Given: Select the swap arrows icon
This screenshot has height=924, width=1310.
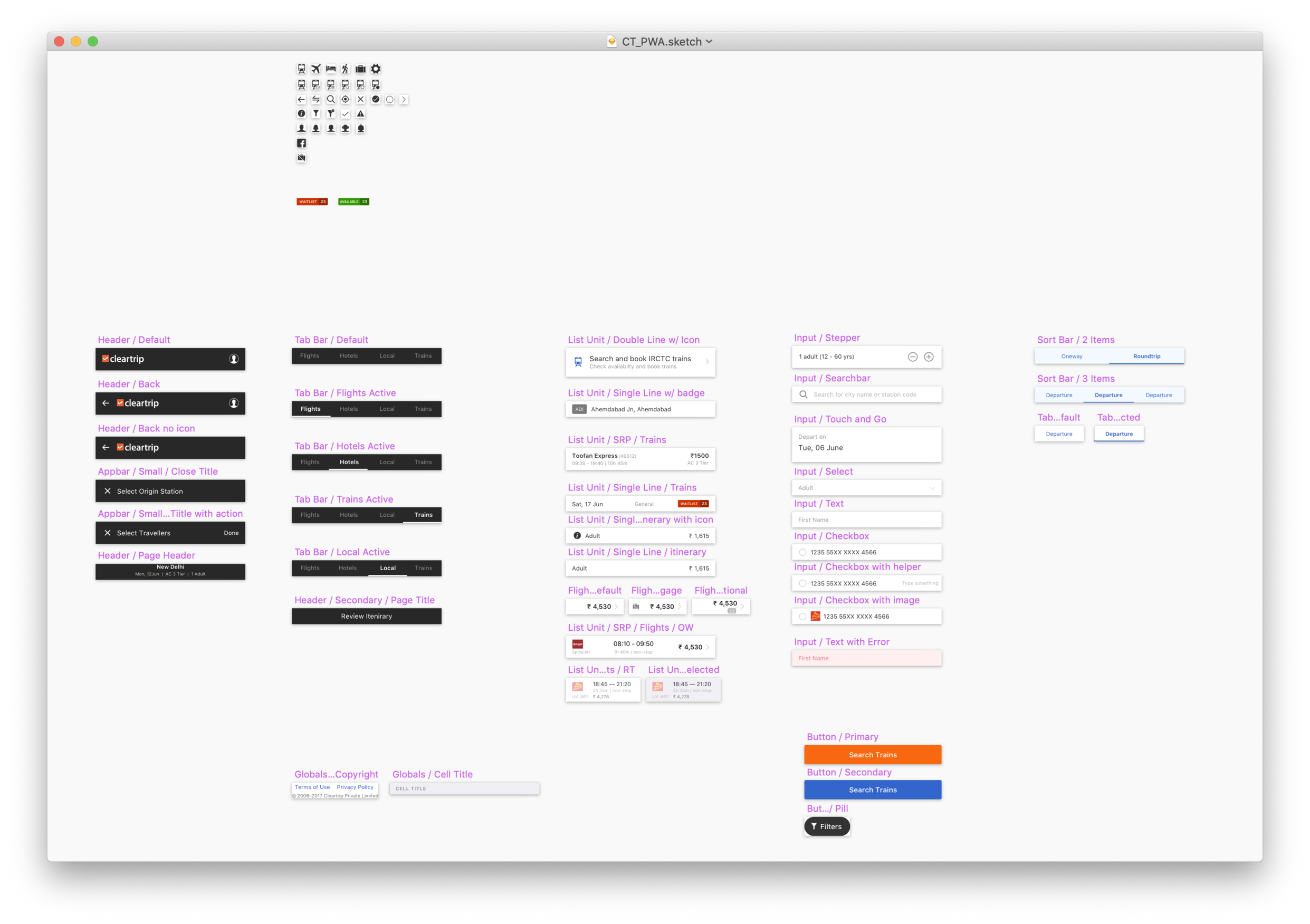Looking at the screenshot, I should [x=316, y=99].
